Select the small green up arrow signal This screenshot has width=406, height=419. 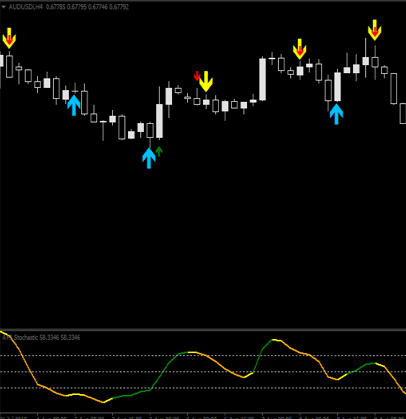(x=159, y=151)
